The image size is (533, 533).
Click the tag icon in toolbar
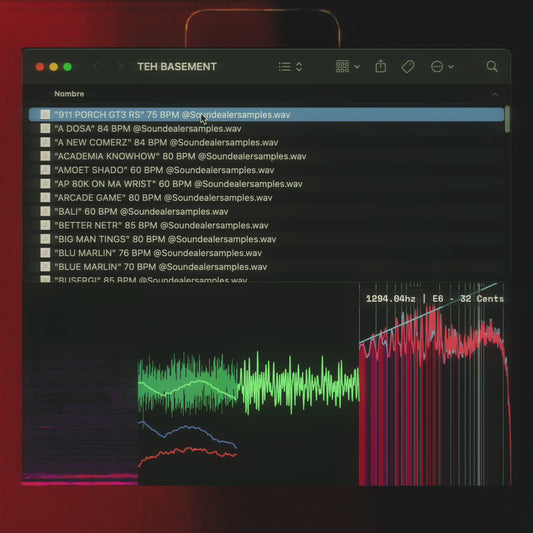pyautogui.click(x=408, y=67)
